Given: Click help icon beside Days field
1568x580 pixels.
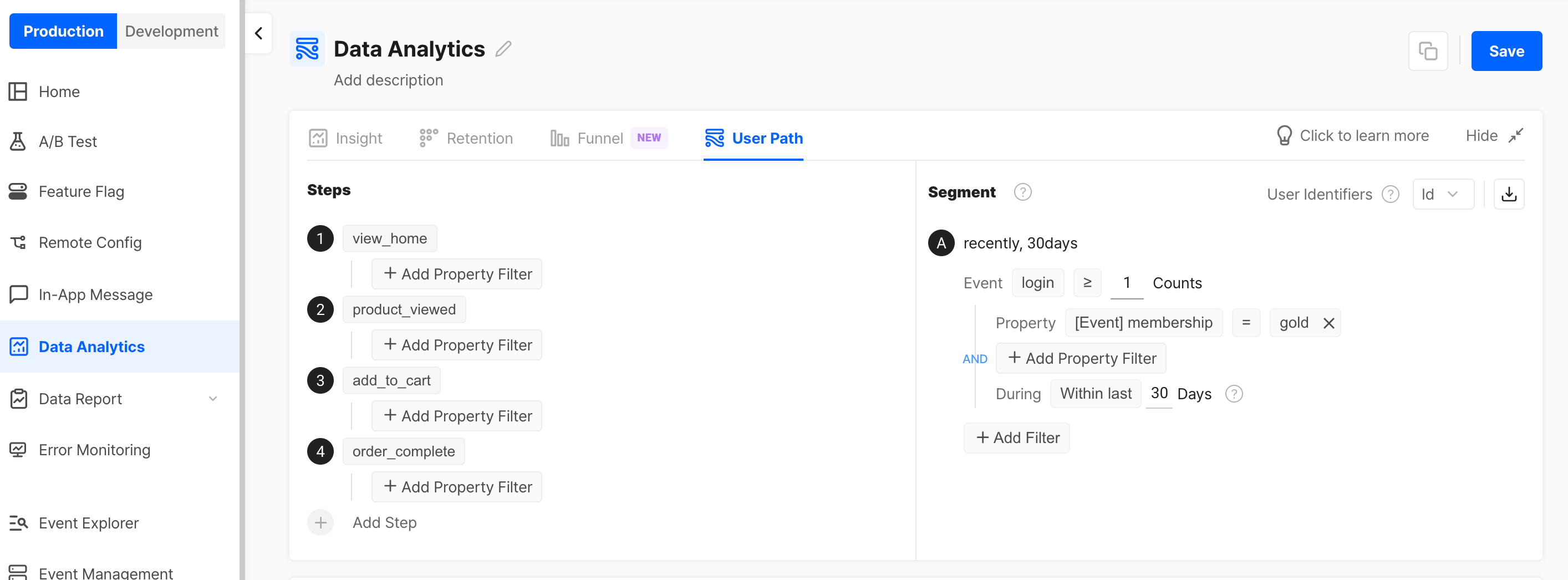Looking at the screenshot, I should click(1233, 394).
